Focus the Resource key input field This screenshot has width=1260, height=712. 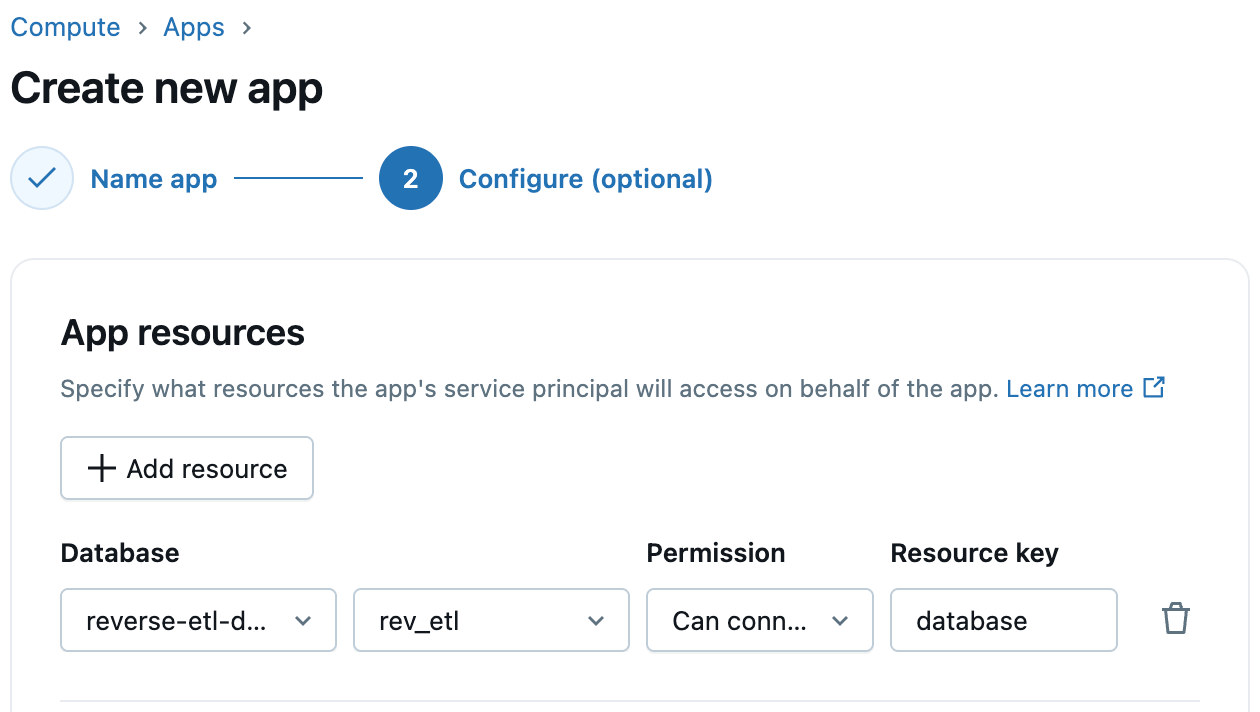[x=1003, y=621]
